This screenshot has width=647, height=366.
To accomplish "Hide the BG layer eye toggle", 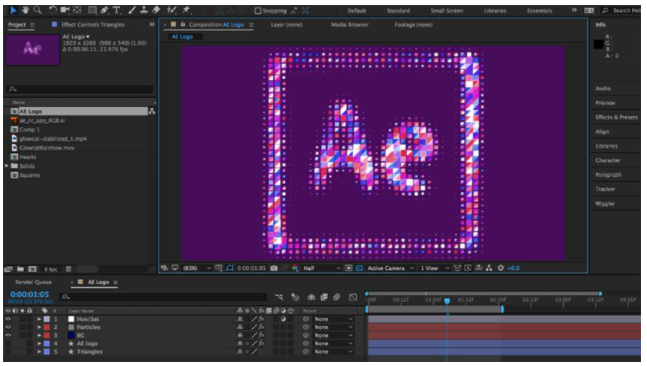I will click(8, 335).
